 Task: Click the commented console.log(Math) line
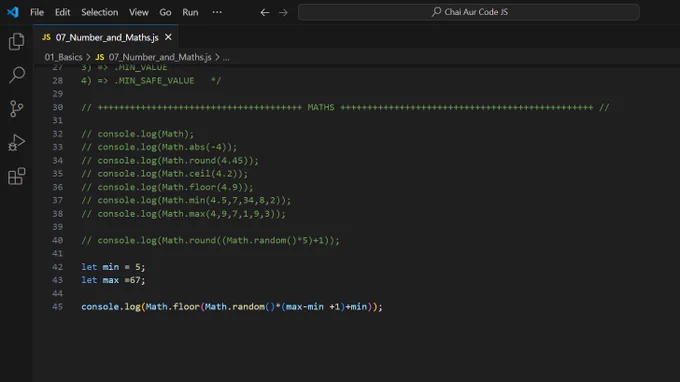pos(137,134)
